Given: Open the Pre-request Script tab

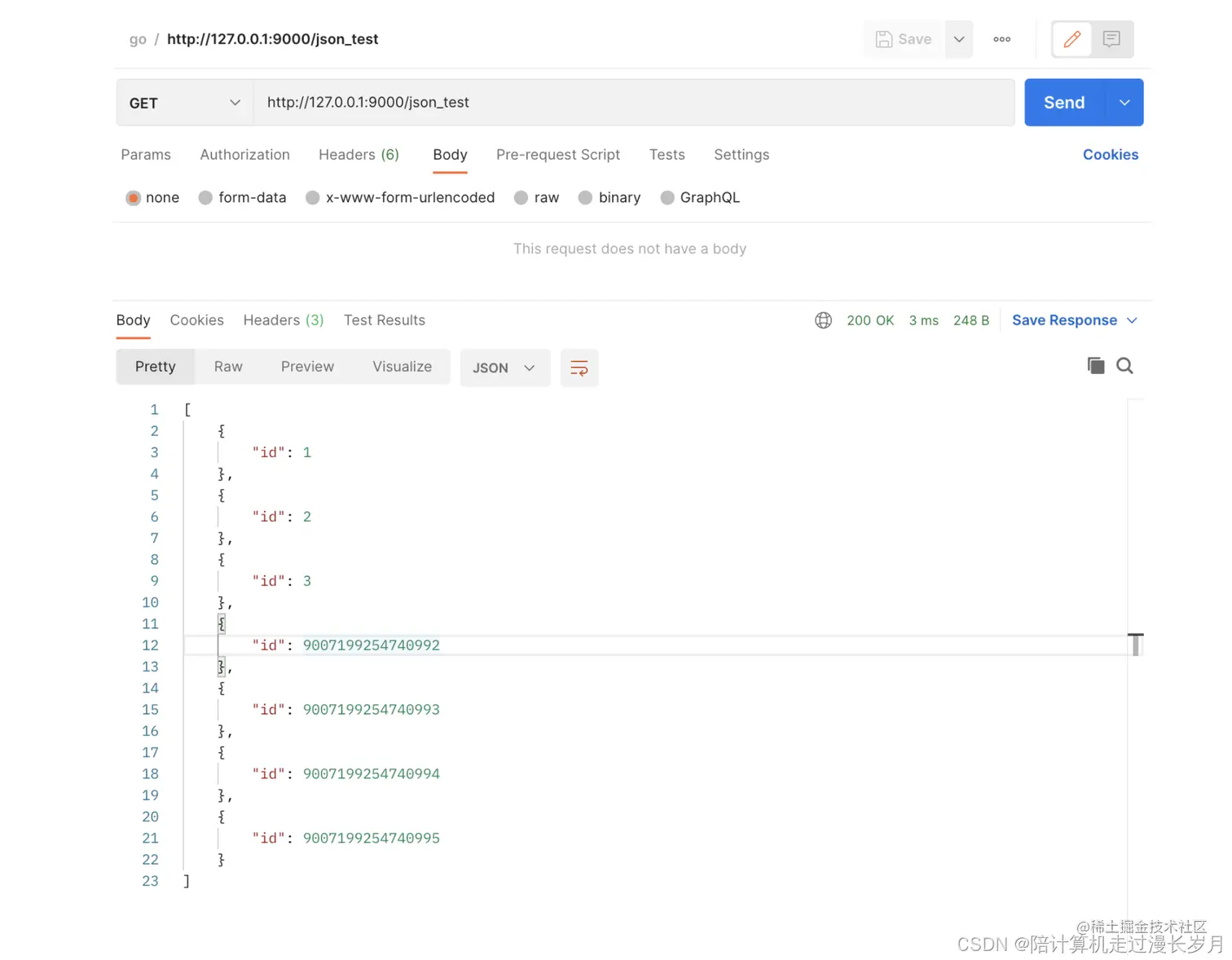Looking at the screenshot, I should pyautogui.click(x=558, y=155).
